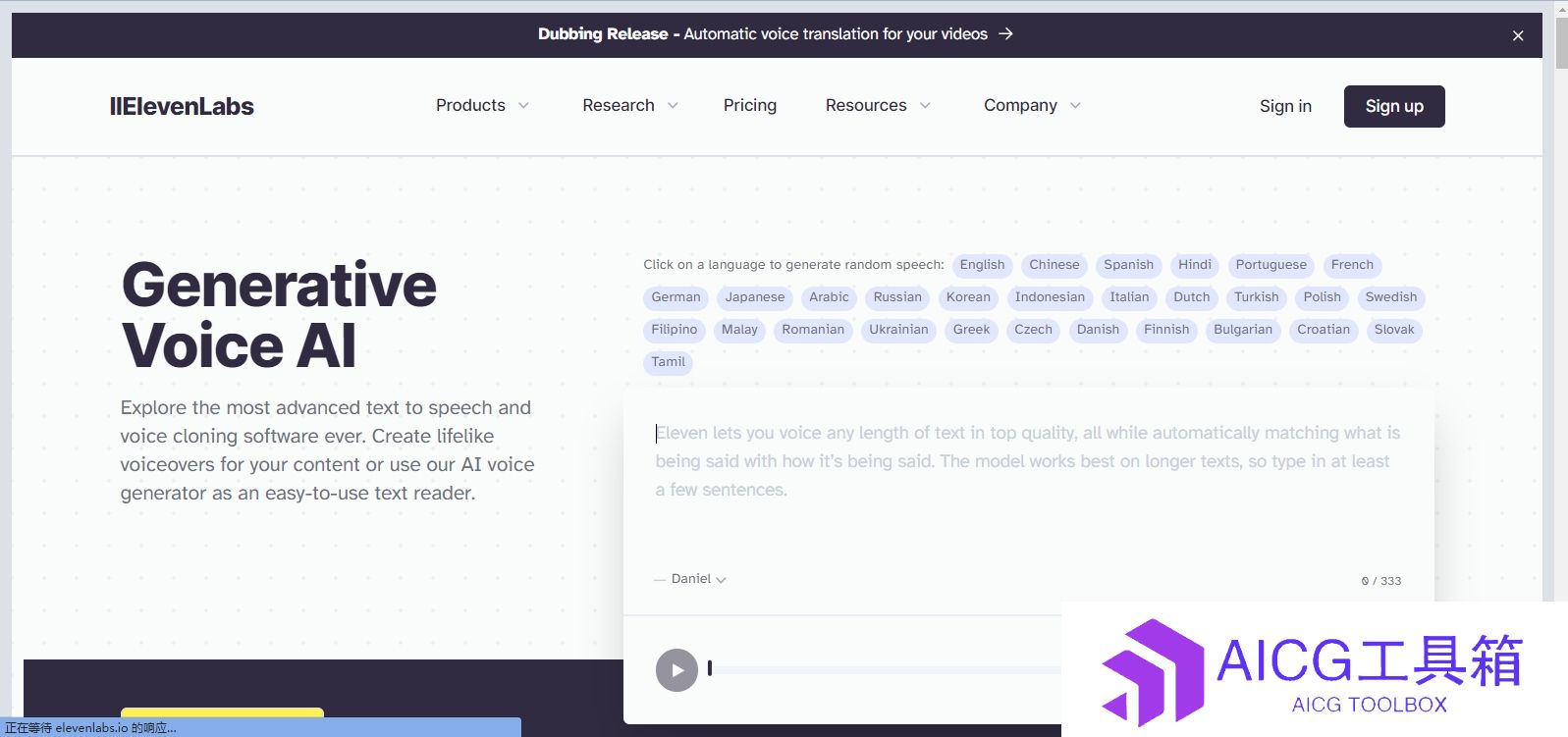Select the Turkish language chip
Viewport: 1568px width, 737px height.
1257,297
